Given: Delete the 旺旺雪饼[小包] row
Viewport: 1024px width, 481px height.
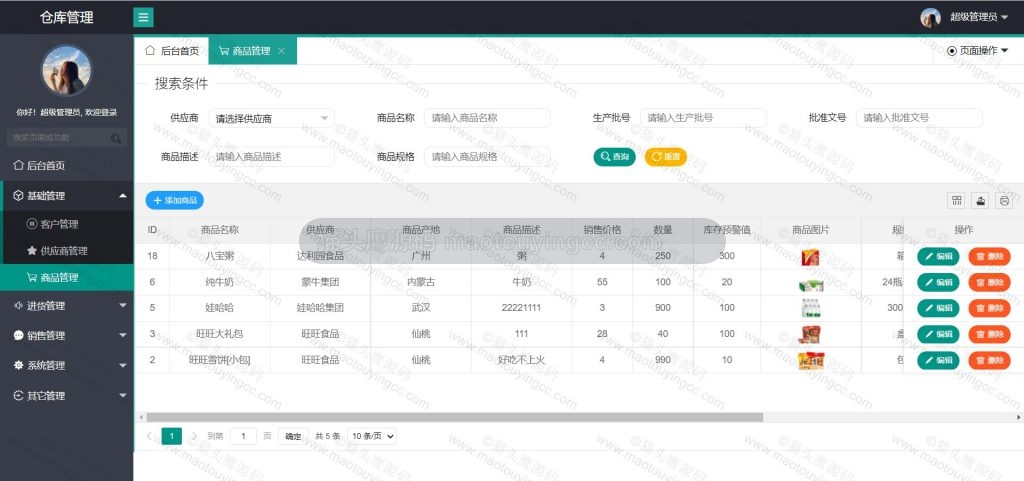Looking at the screenshot, I should pyautogui.click(x=989, y=360).
